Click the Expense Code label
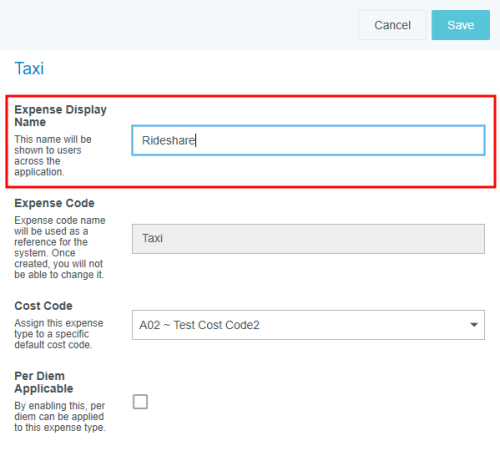The height and width of the screenshot is (451, 500). (x=54, y=203)
